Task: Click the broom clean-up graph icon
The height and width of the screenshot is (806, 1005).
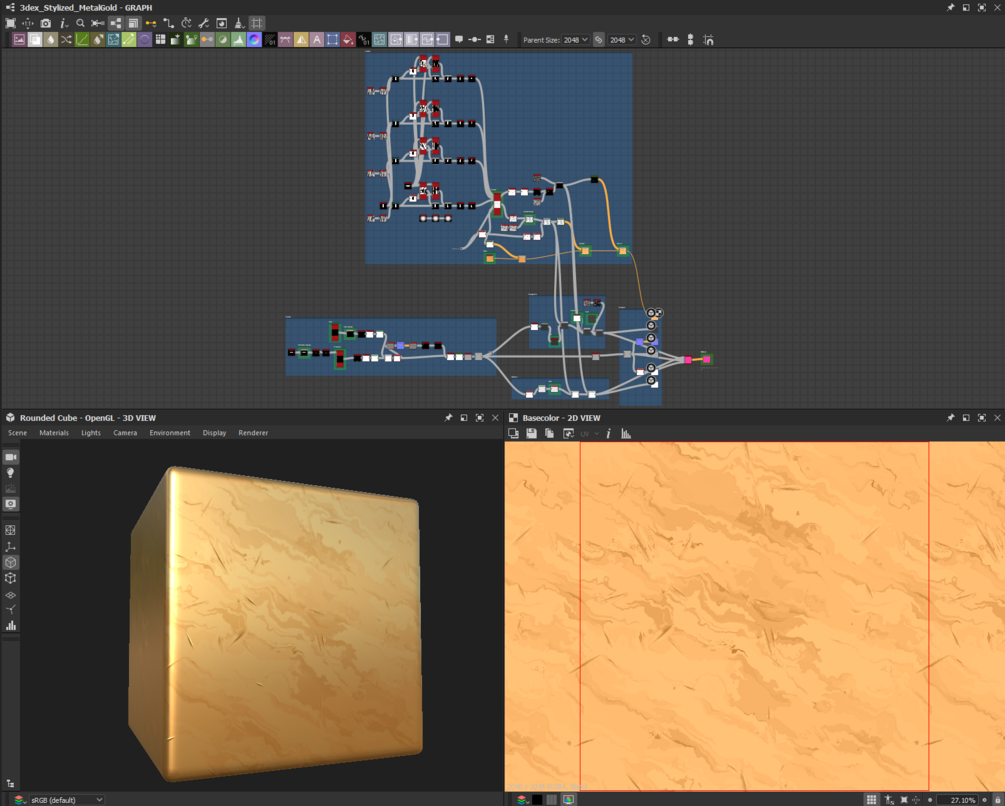Action: pos(238,23)
